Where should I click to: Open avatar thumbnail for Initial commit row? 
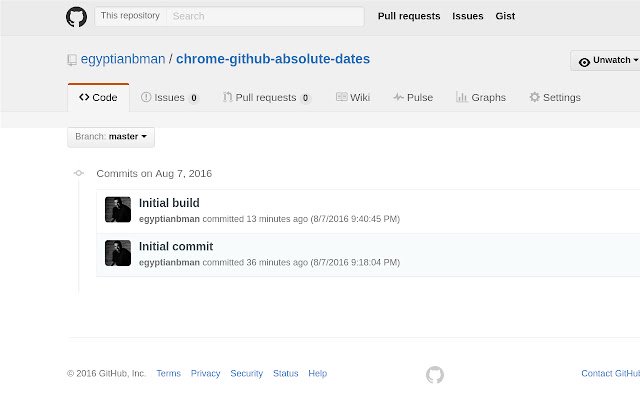118,253
